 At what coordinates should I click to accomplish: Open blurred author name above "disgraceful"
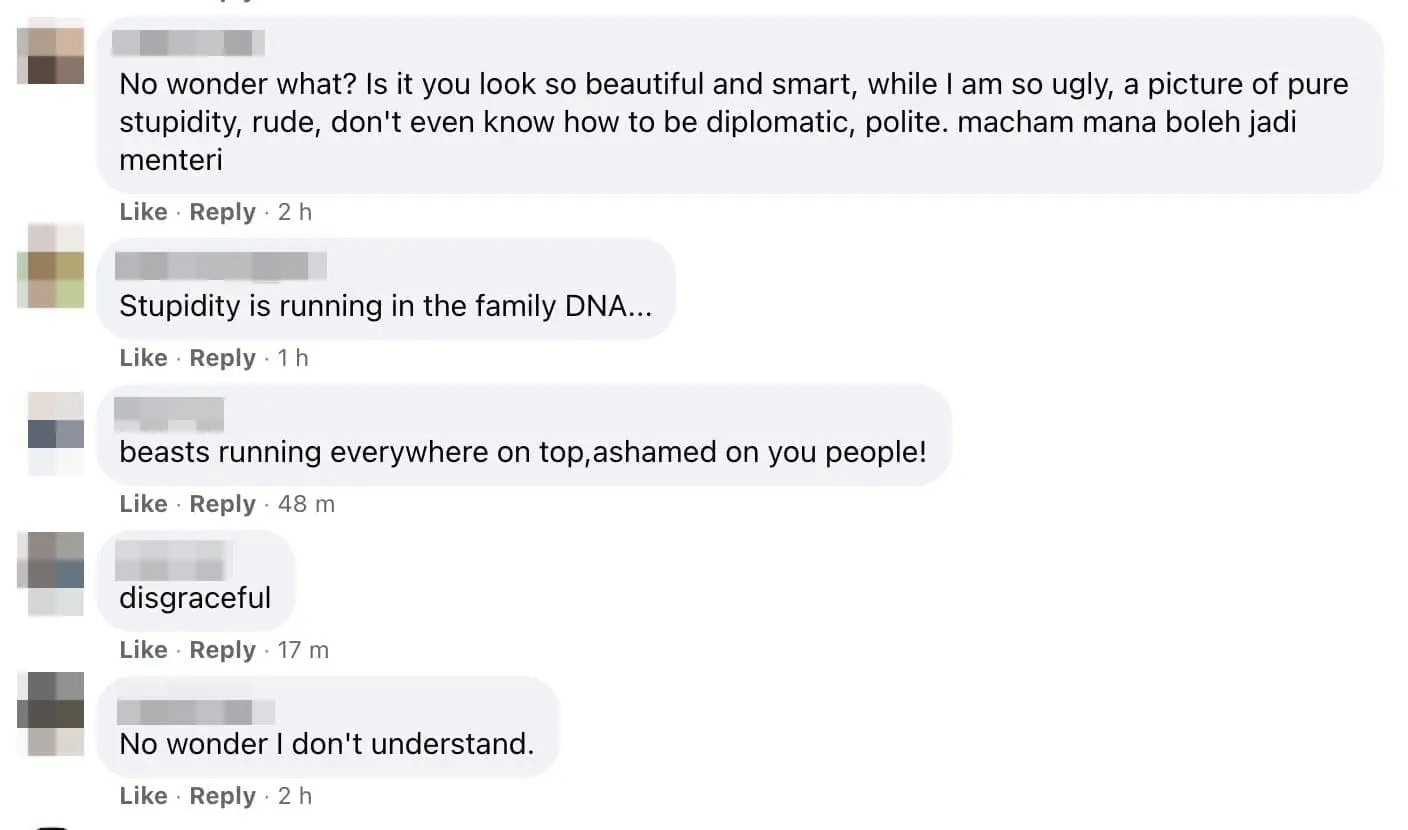click(174, 560)
